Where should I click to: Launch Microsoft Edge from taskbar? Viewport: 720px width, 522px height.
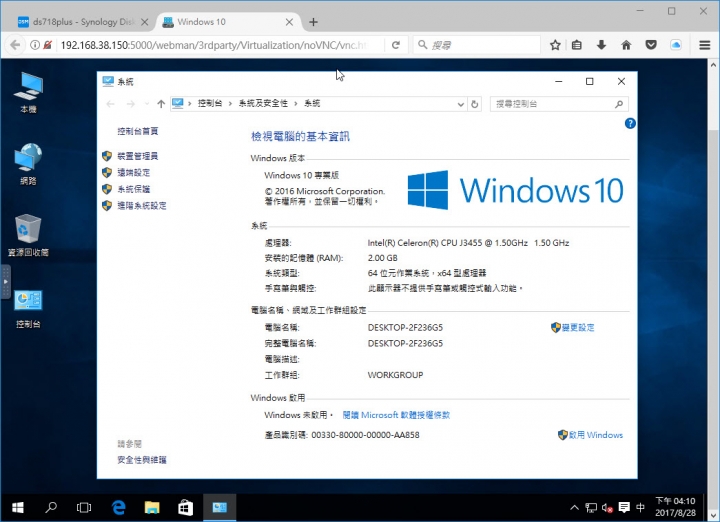tap(118, 507)
